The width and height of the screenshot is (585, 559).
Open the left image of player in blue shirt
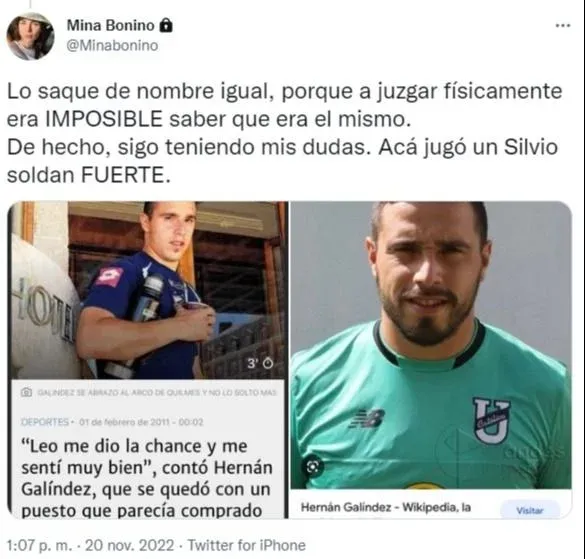pos(148,290)
